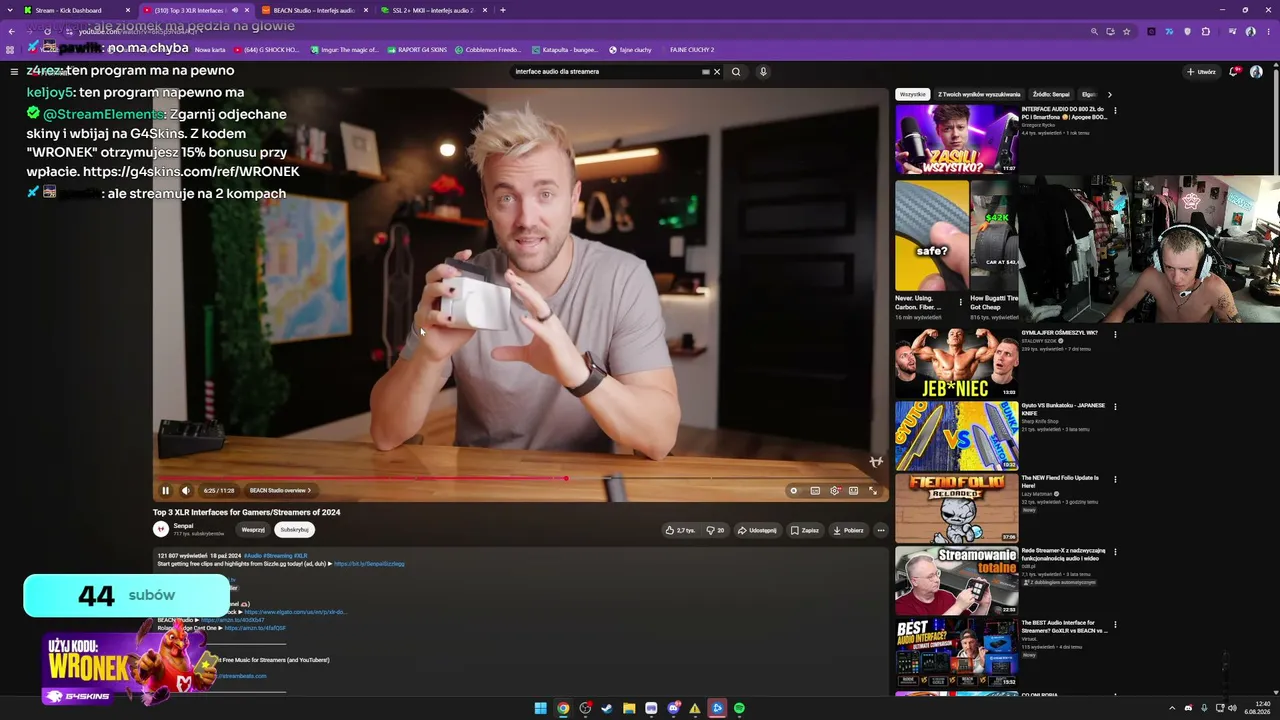Select the 'Z Twoich wyników wyszukiwania' chip

pos(979,94)
